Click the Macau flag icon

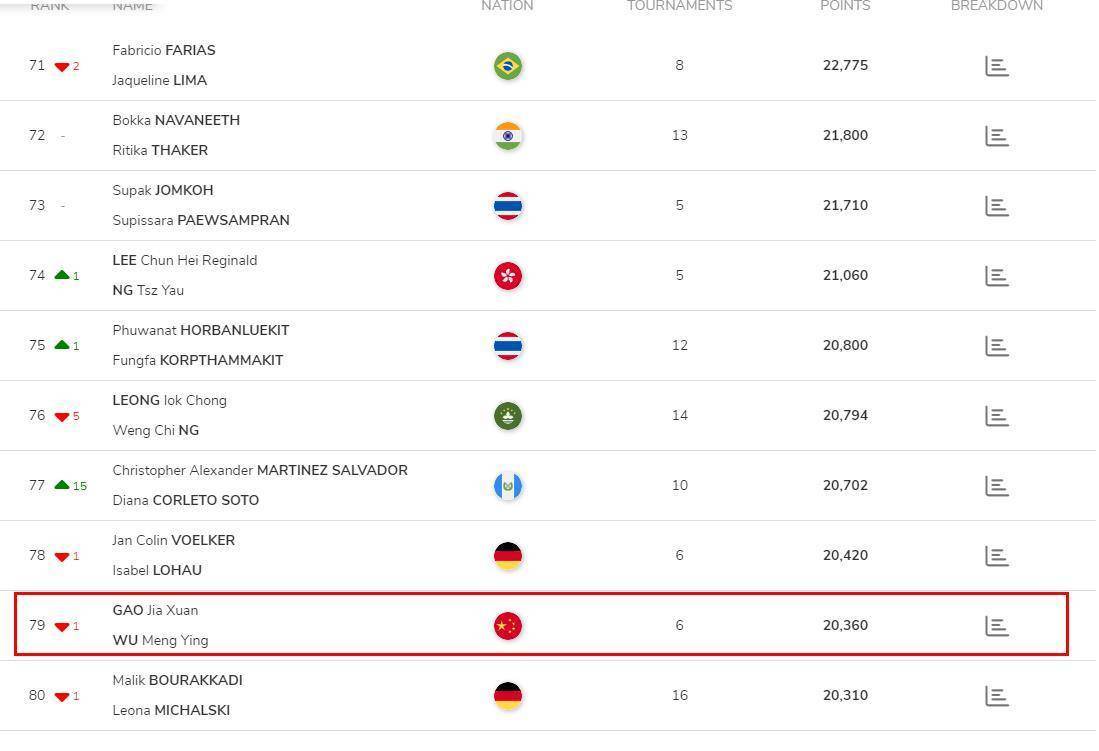coord(507,416)
